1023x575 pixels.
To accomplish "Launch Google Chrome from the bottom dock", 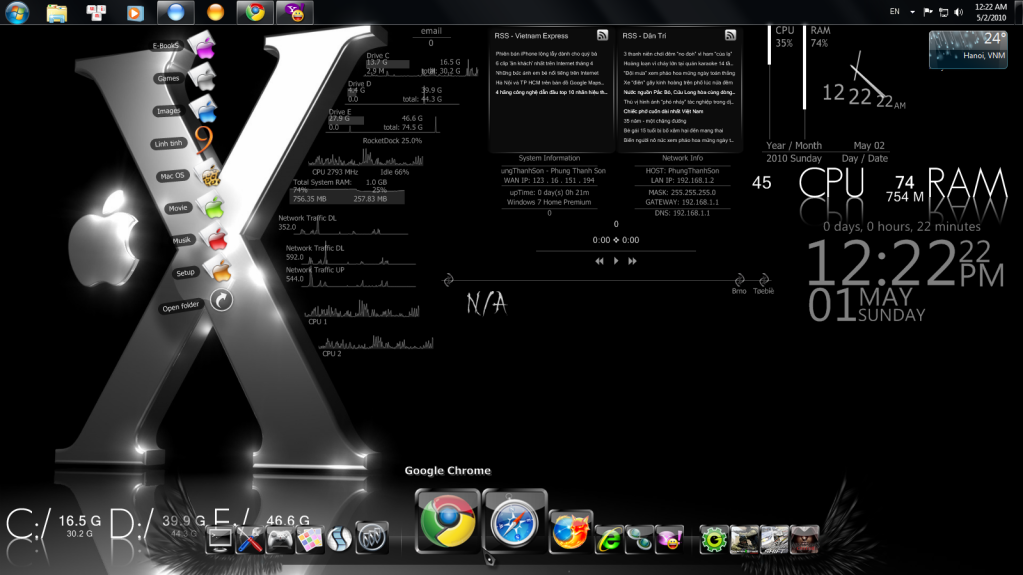I will pos(448,520).
